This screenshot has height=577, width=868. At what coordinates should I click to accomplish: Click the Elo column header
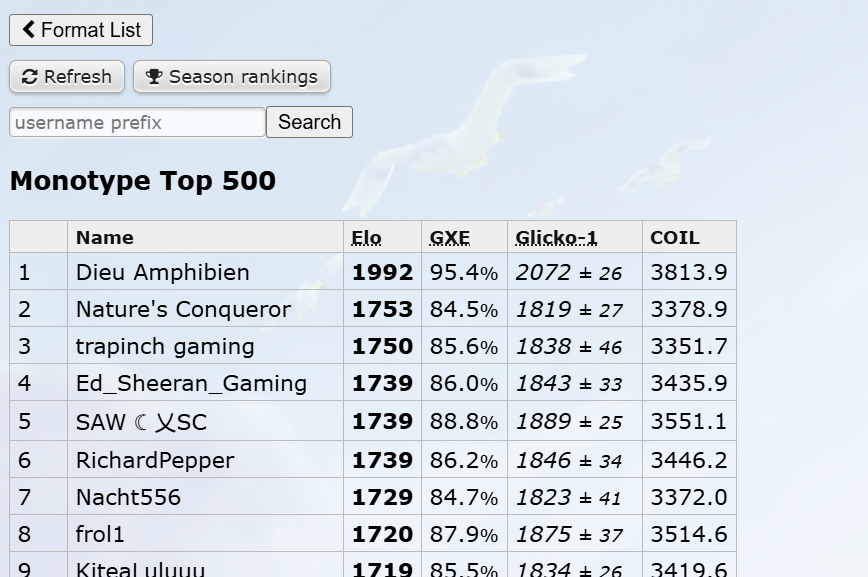pyautogui.click(x=366, y=238)
